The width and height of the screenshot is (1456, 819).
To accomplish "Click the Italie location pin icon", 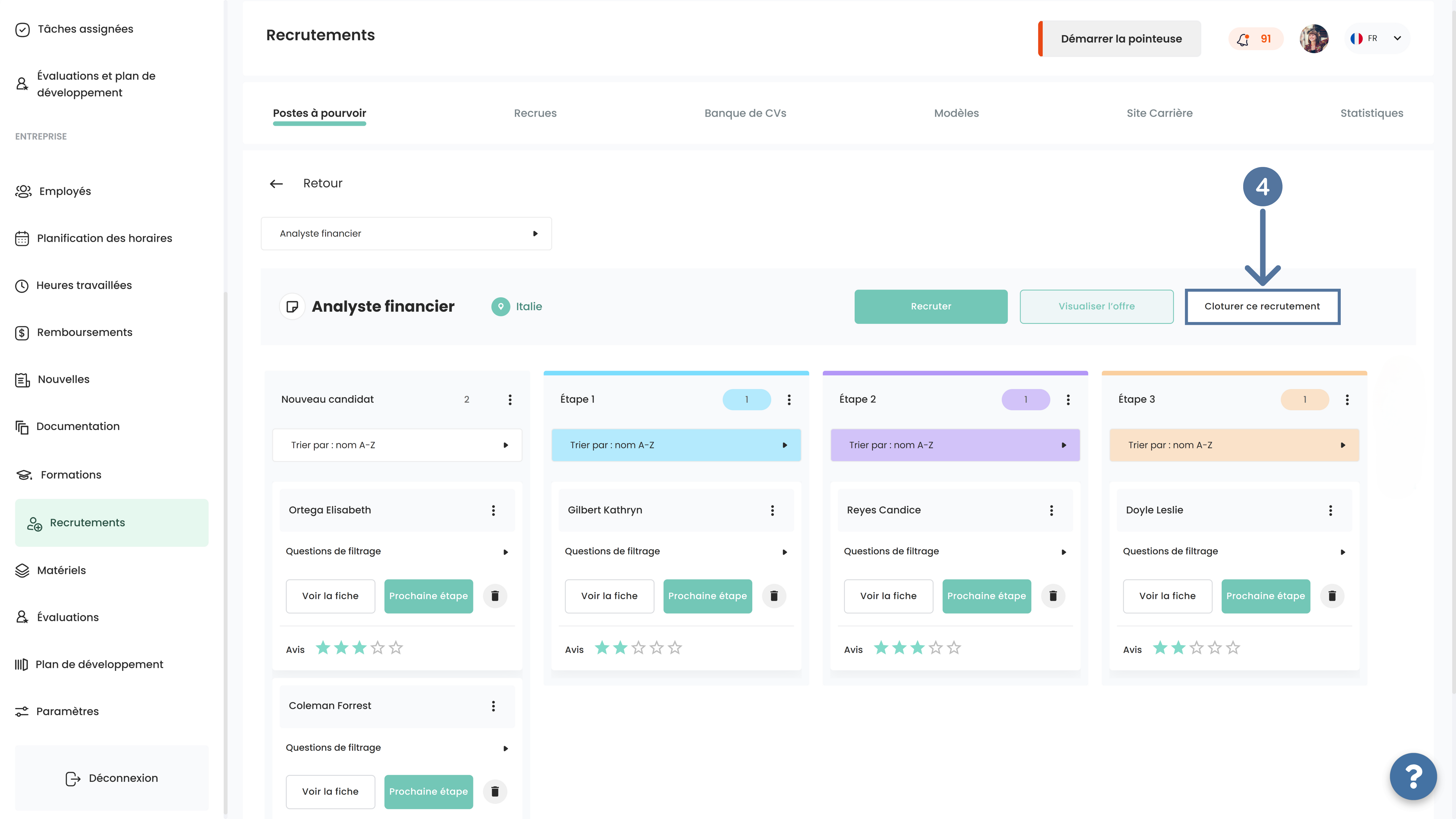I will pos(501,306).
